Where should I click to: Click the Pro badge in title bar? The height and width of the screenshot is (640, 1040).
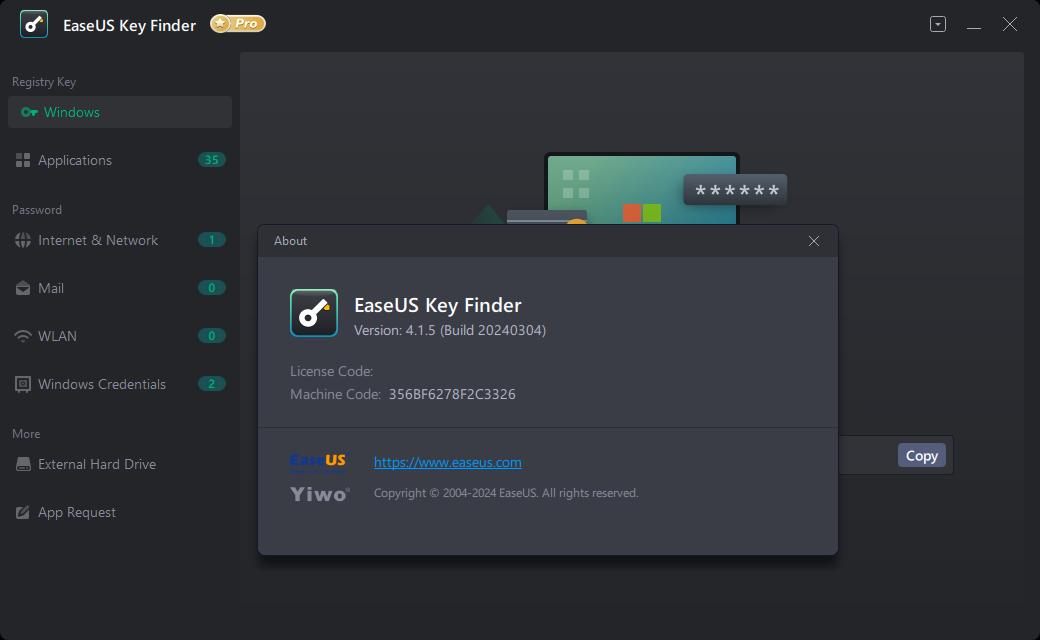tap(238, 24)
